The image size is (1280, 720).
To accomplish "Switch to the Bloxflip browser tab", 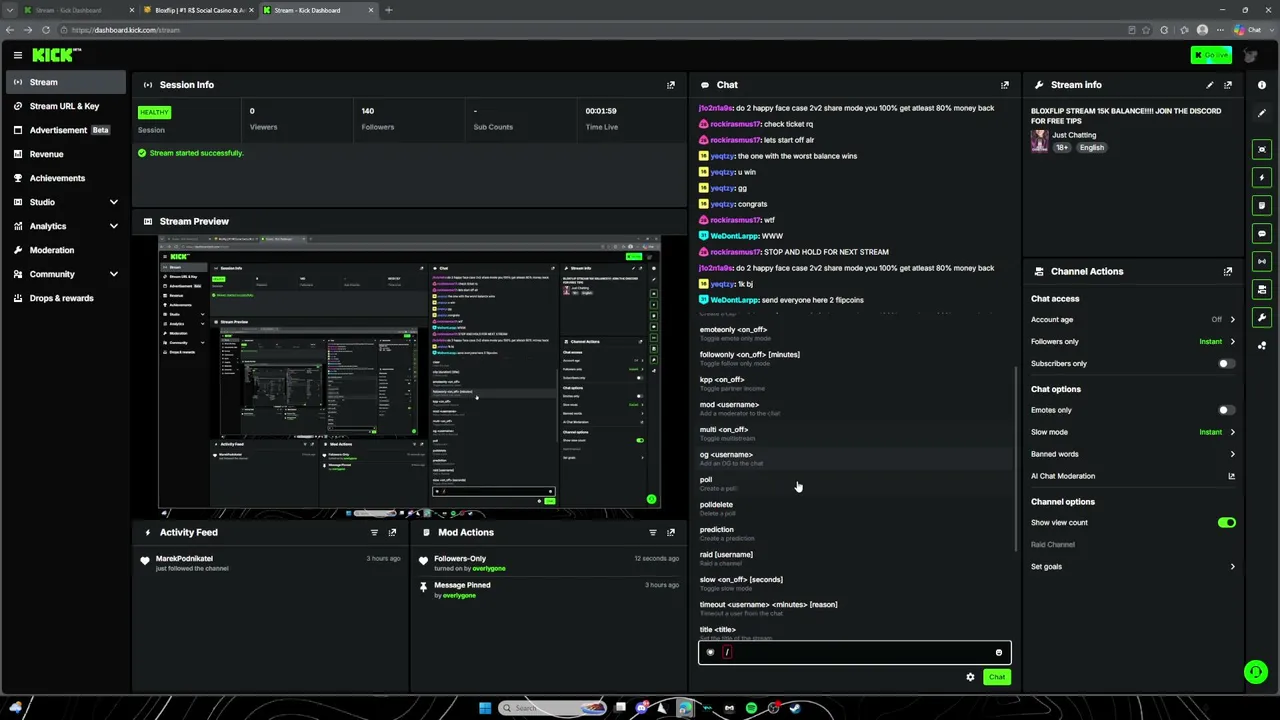I will point(198,10).
